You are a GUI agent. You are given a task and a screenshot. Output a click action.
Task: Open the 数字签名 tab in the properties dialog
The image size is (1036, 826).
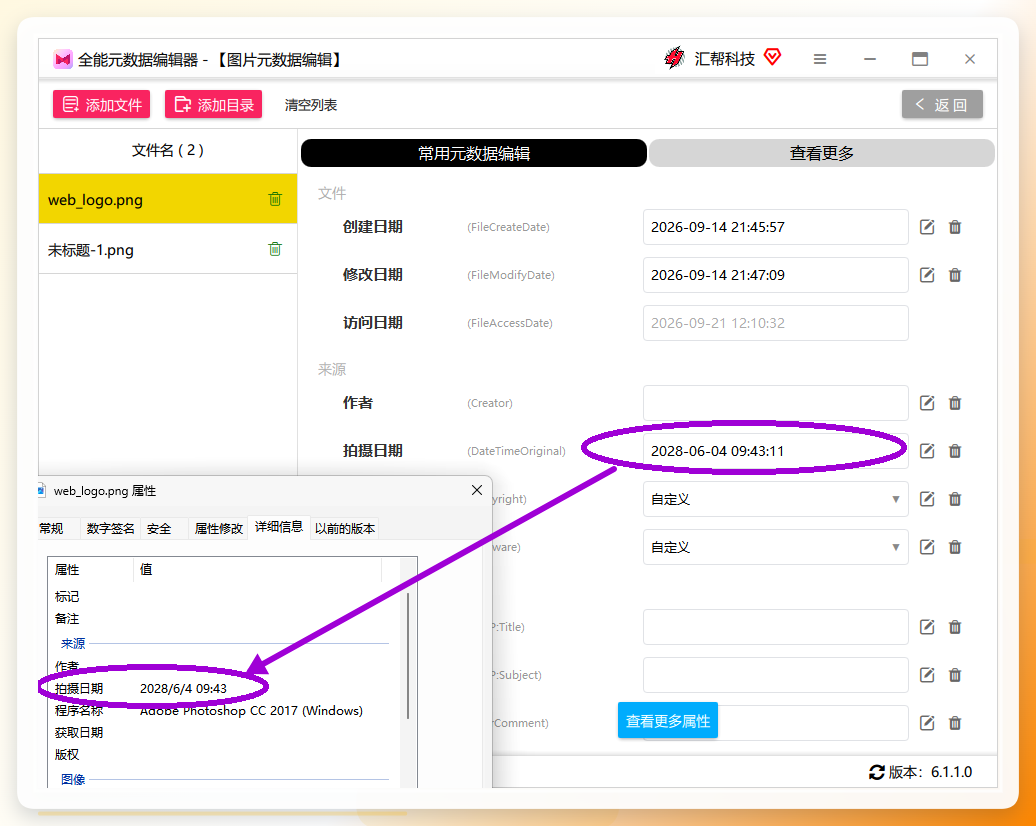point(110,529)
